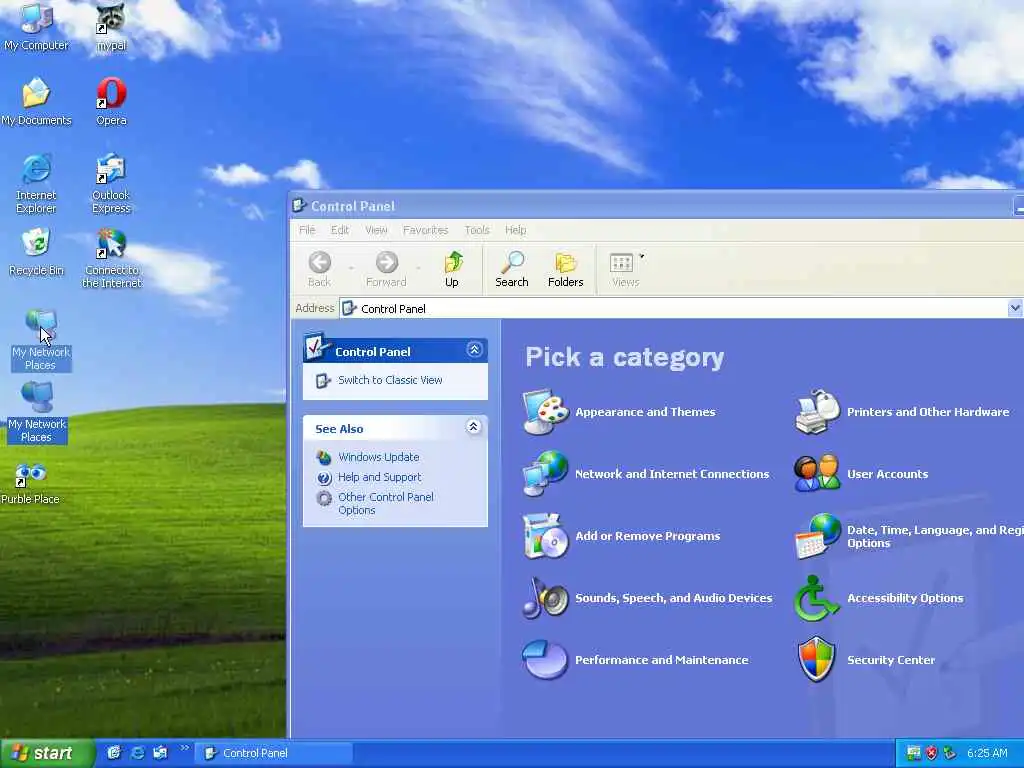Select the mypal raccoon desktop shortcut
Screen dimensions: 1024x768
(112, 26)
